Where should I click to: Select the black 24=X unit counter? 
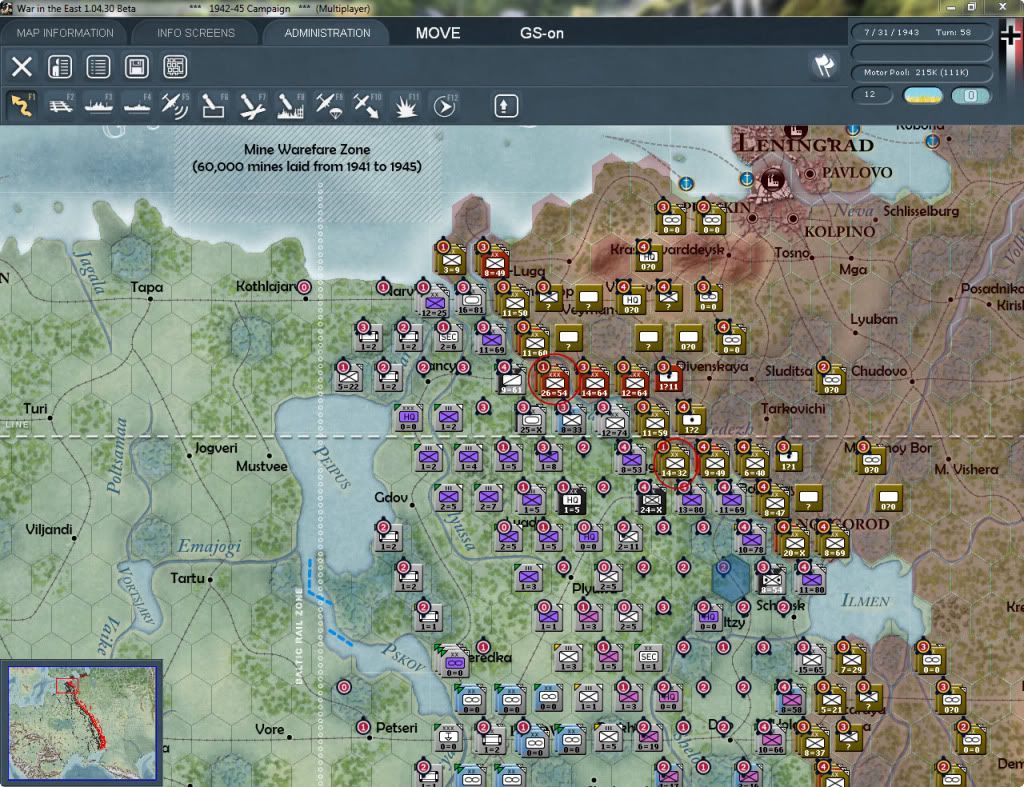tap(651, 501)
